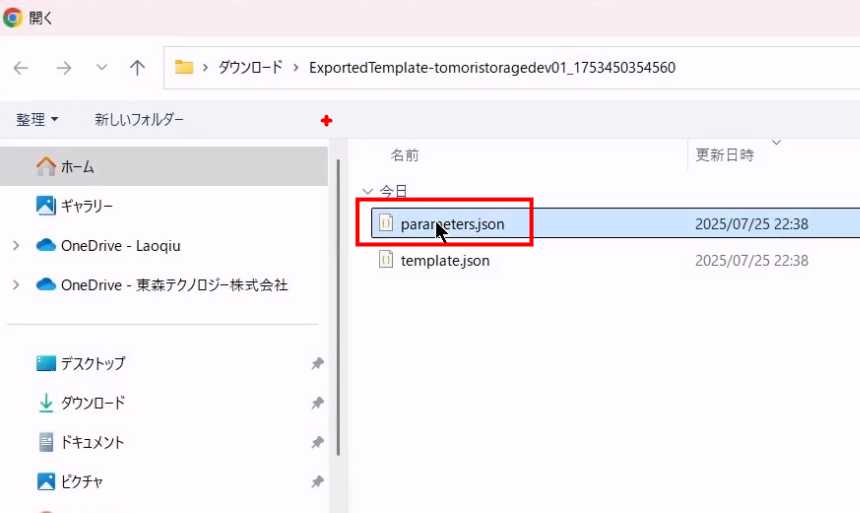Select the template.json file icon
Screen dimensions: 860x513
point(386,260)
